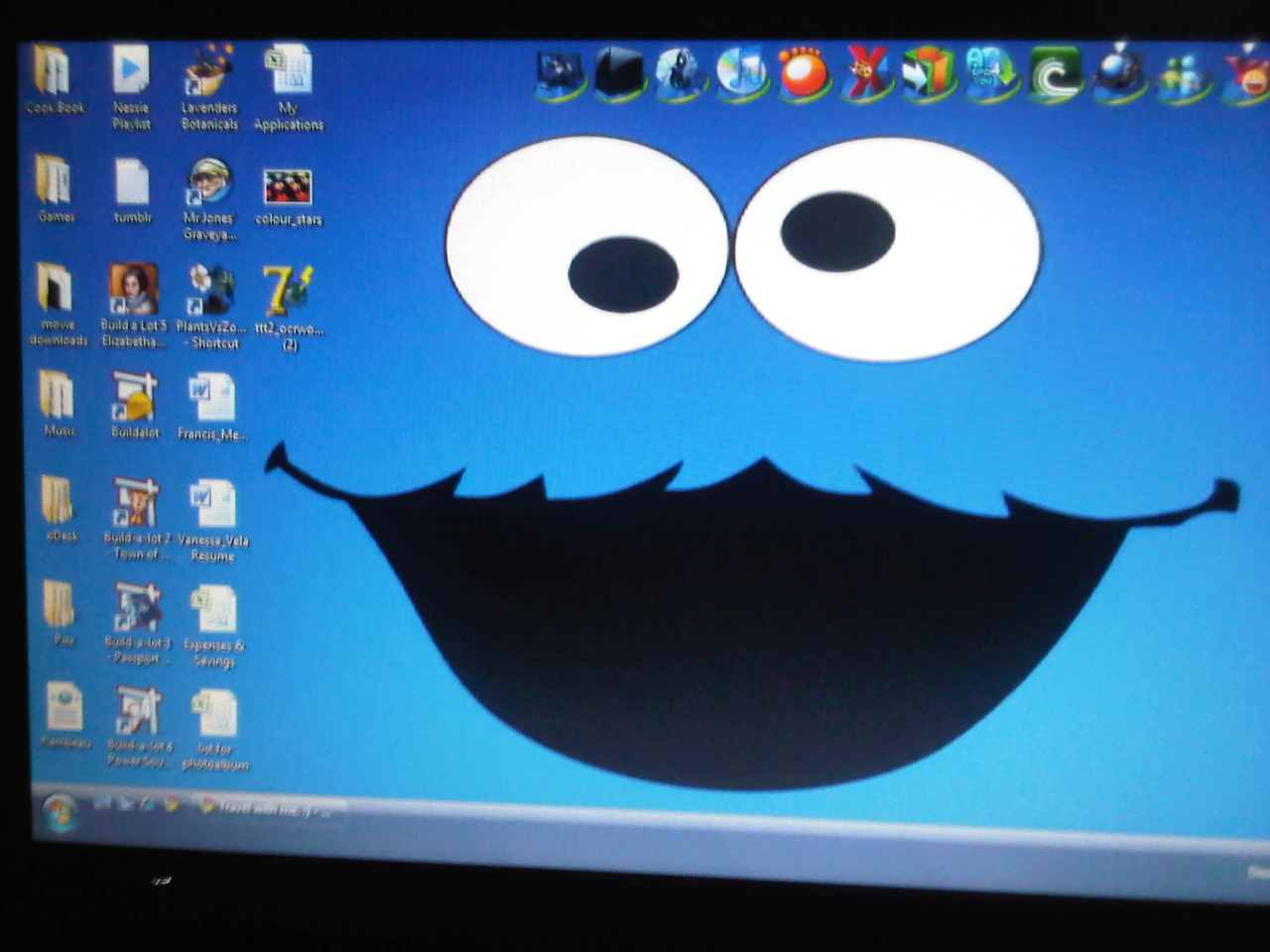Click the Ares dock icon
This screenshot has height=952, width=1270.
click(991, 72)
